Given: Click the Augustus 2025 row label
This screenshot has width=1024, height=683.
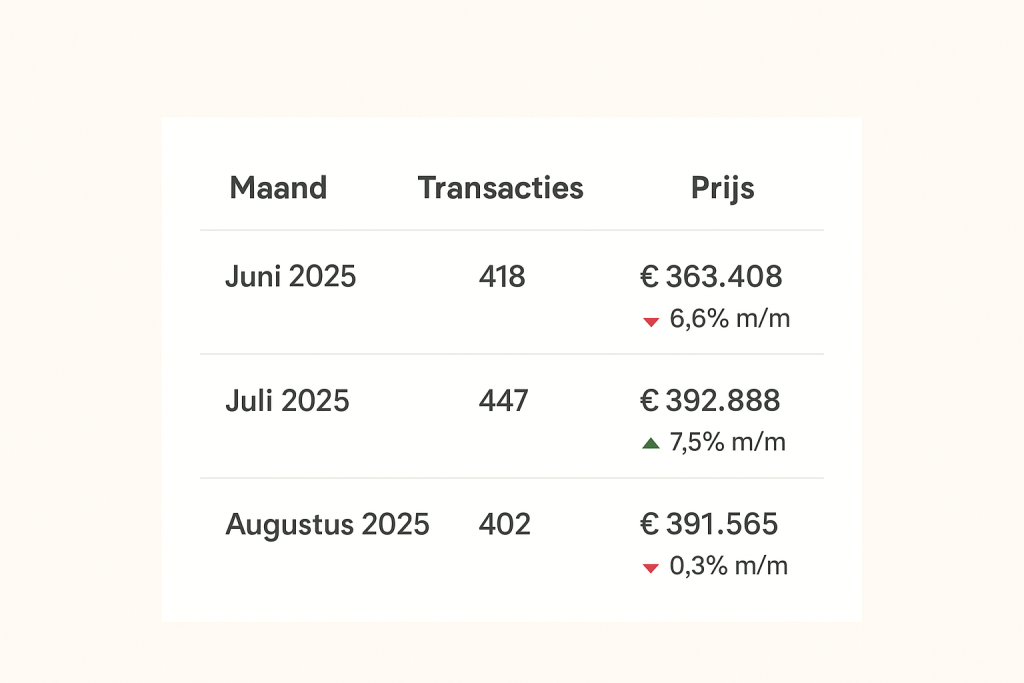Looking at the screenshot, I should (327, 525).
